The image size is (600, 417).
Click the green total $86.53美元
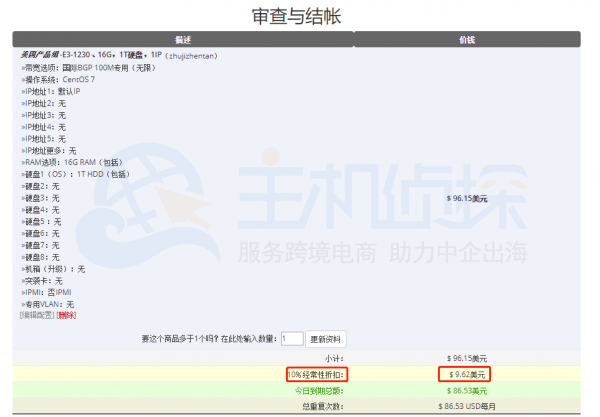[x=467, y=391]
